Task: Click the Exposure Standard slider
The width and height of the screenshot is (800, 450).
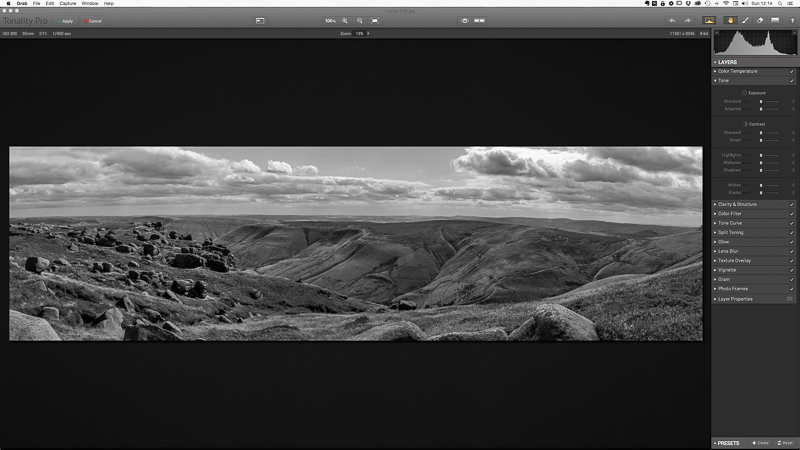Action: click(x=761, y=101)
